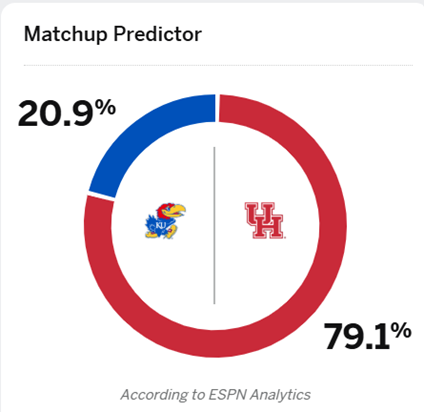The height and width of the screenshot is (412, 424).
Task: Open the According to ESPN Analytics caption
Action: pyautogui.click(x=215, y=395)
